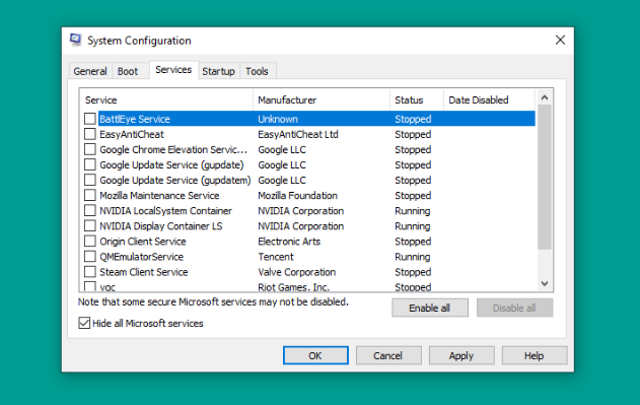Image resolution: width=640 pixels, height=405 pixels.
Task: Tick Google Chrome Elevation Service checkbox
Action: (x=90, y=149)
